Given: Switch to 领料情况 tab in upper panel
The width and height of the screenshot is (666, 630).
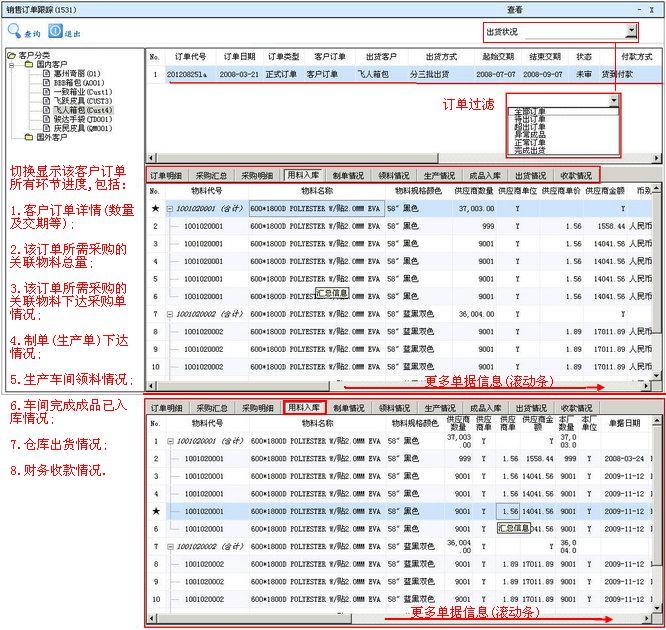Looking at the screenshot, I should coord(394,175).
